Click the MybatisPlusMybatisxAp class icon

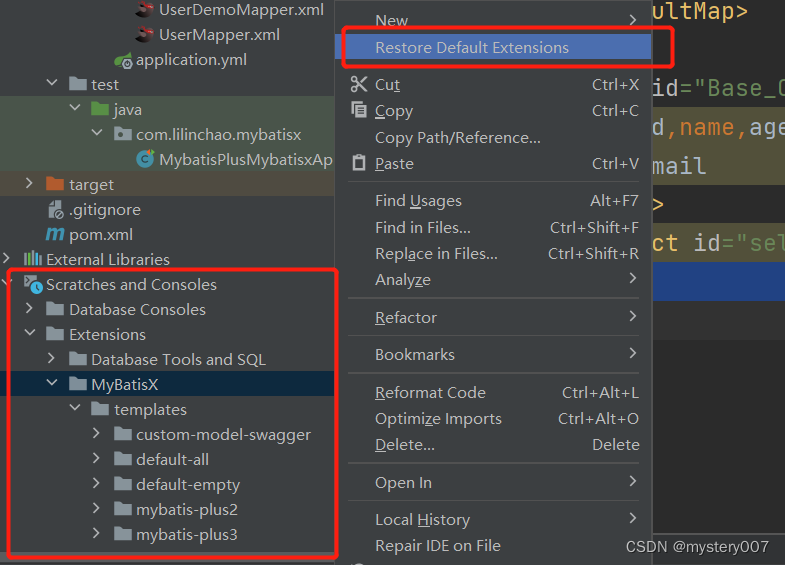pyautogui.click(x=145, y=159)
